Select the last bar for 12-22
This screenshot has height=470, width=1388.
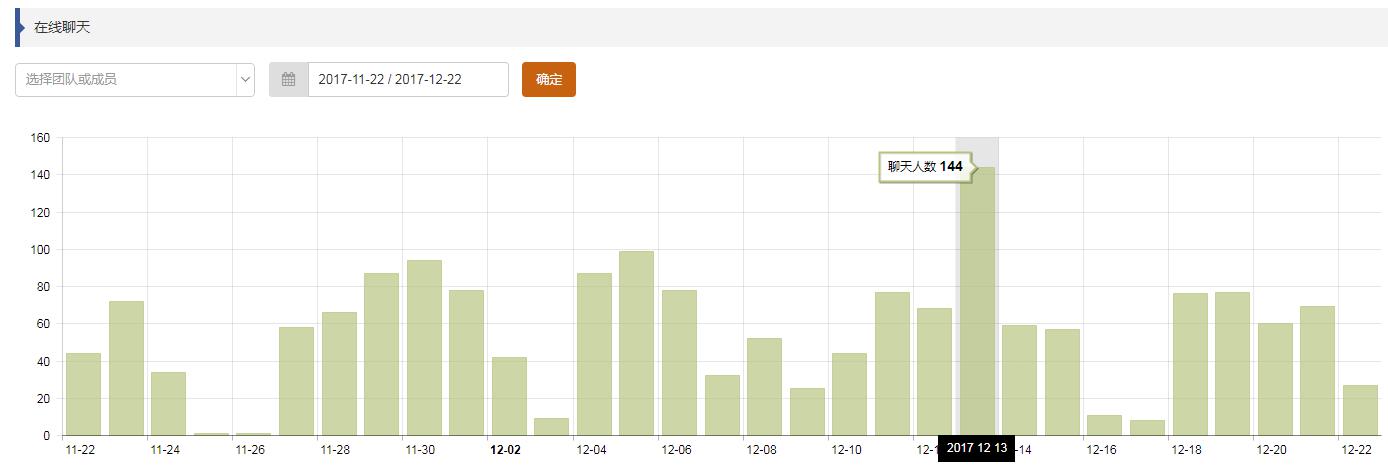(1360, 410)
